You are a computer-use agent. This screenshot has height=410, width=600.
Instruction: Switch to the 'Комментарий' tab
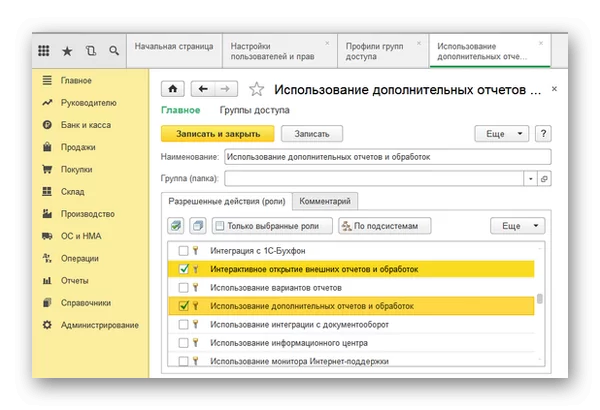click(x=326, y=201)
